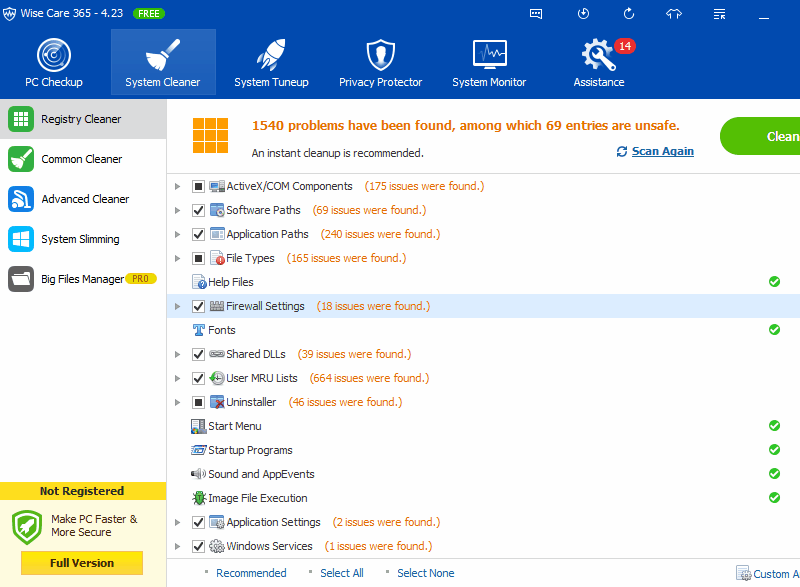Uncheck the Shared DLLs checkbox
This screenshot has width=800, height=587.
pyautogui.click(x=198, y=354)
